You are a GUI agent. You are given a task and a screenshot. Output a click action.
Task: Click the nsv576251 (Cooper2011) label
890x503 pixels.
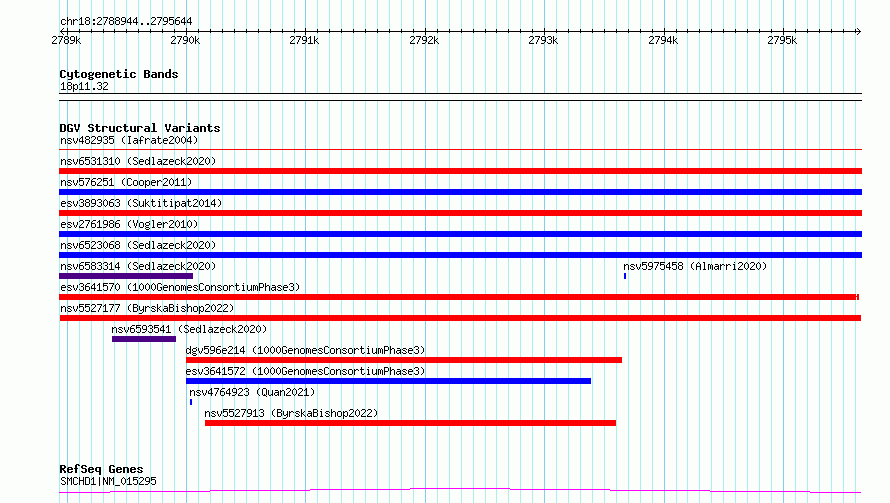tap(126, 182)
